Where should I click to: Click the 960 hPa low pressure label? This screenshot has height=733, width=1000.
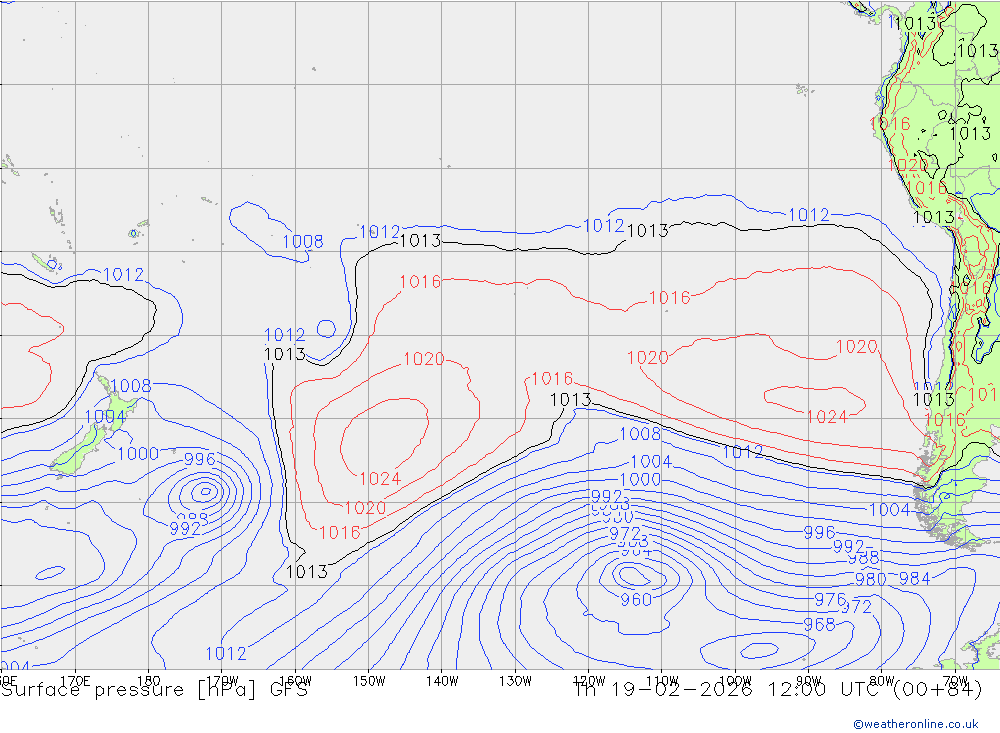point(636,600)
